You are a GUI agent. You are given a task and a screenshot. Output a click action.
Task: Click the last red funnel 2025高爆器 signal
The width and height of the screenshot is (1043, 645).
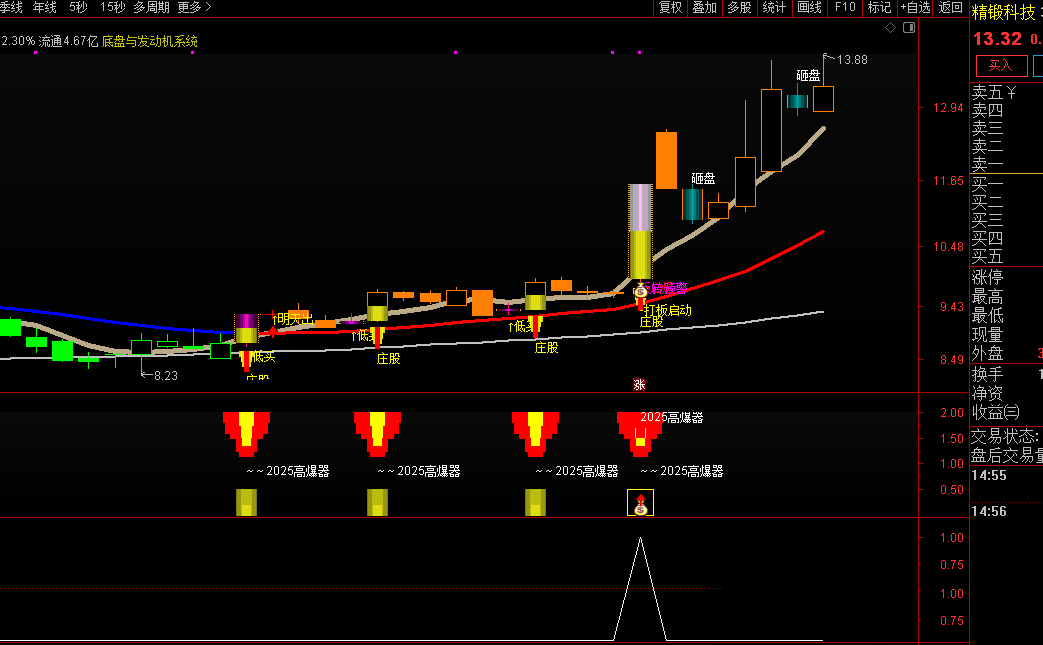click(640, 432)
